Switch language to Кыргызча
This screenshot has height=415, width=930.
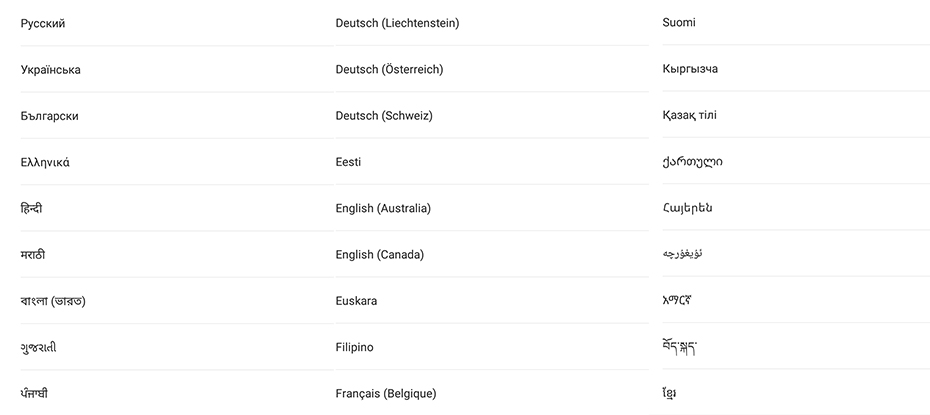tap(690, 69)
